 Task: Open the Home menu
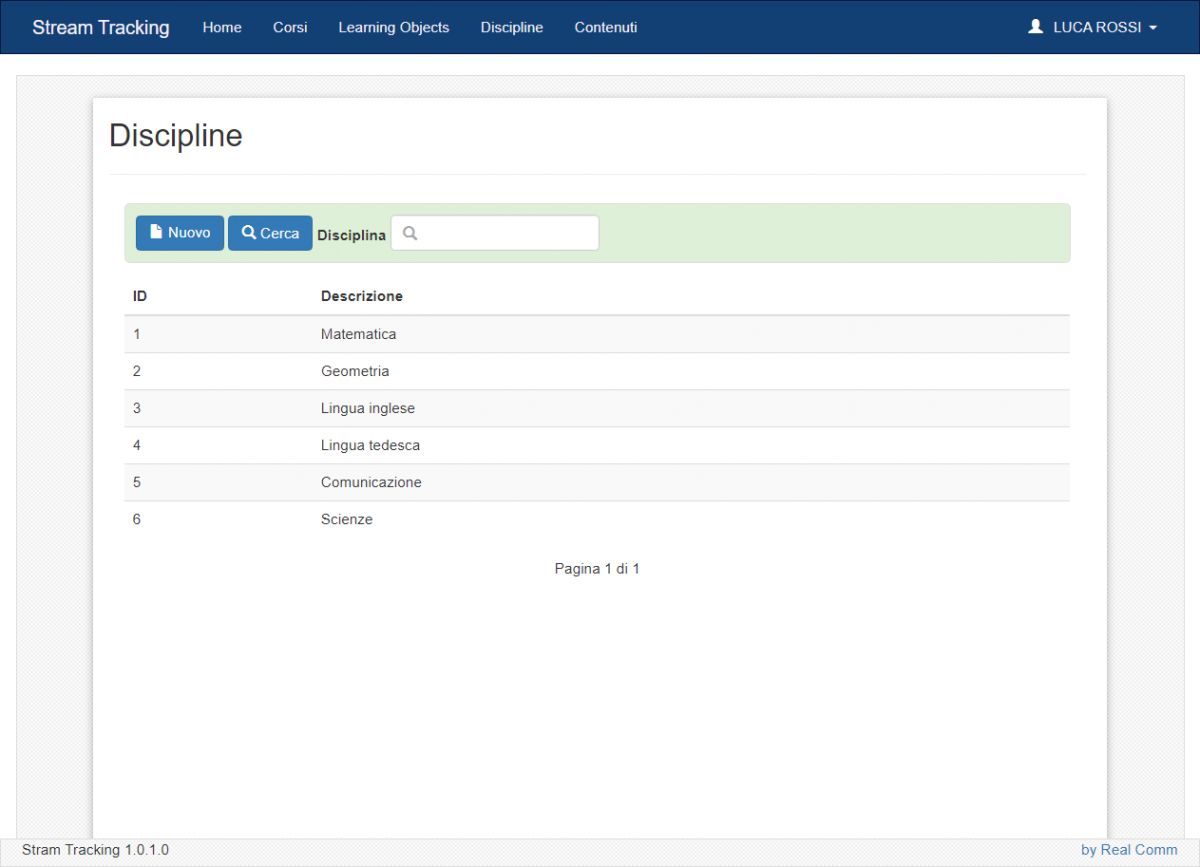(x=222, y=27)
